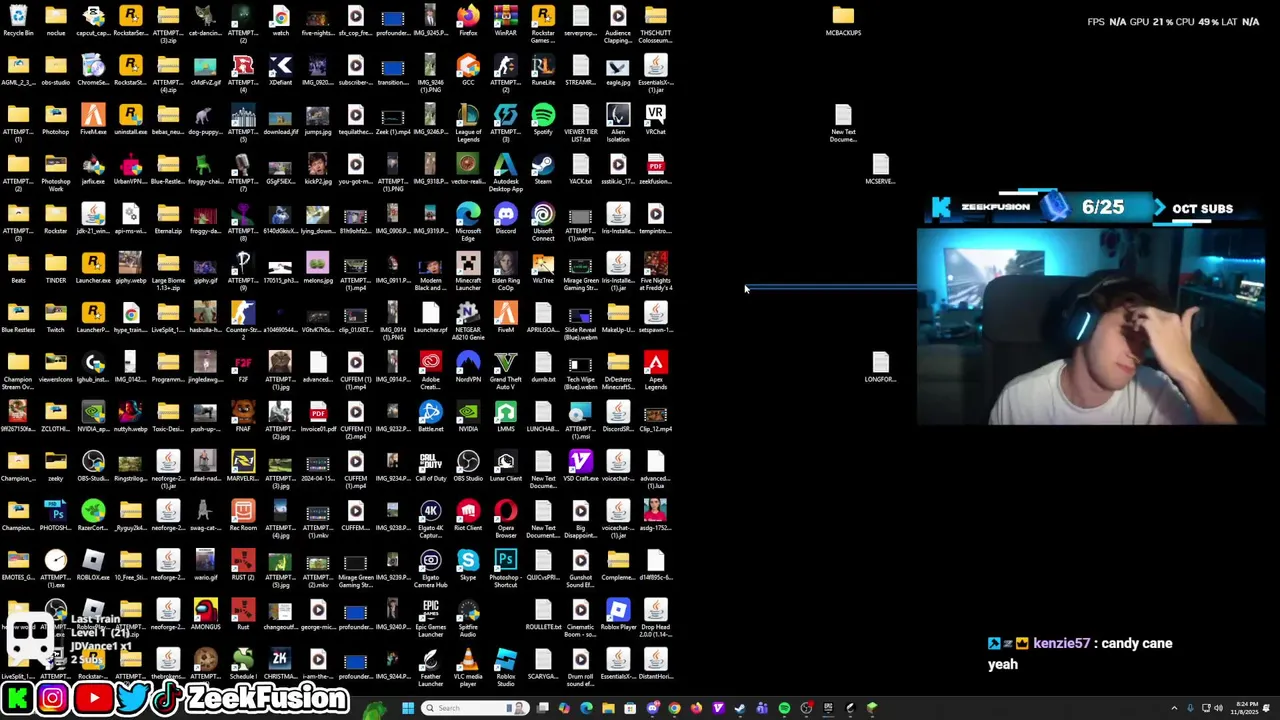Launch Microsoft Edge desktop shortcut
The height and width of the screenshot is (720, 1280).
468,222
